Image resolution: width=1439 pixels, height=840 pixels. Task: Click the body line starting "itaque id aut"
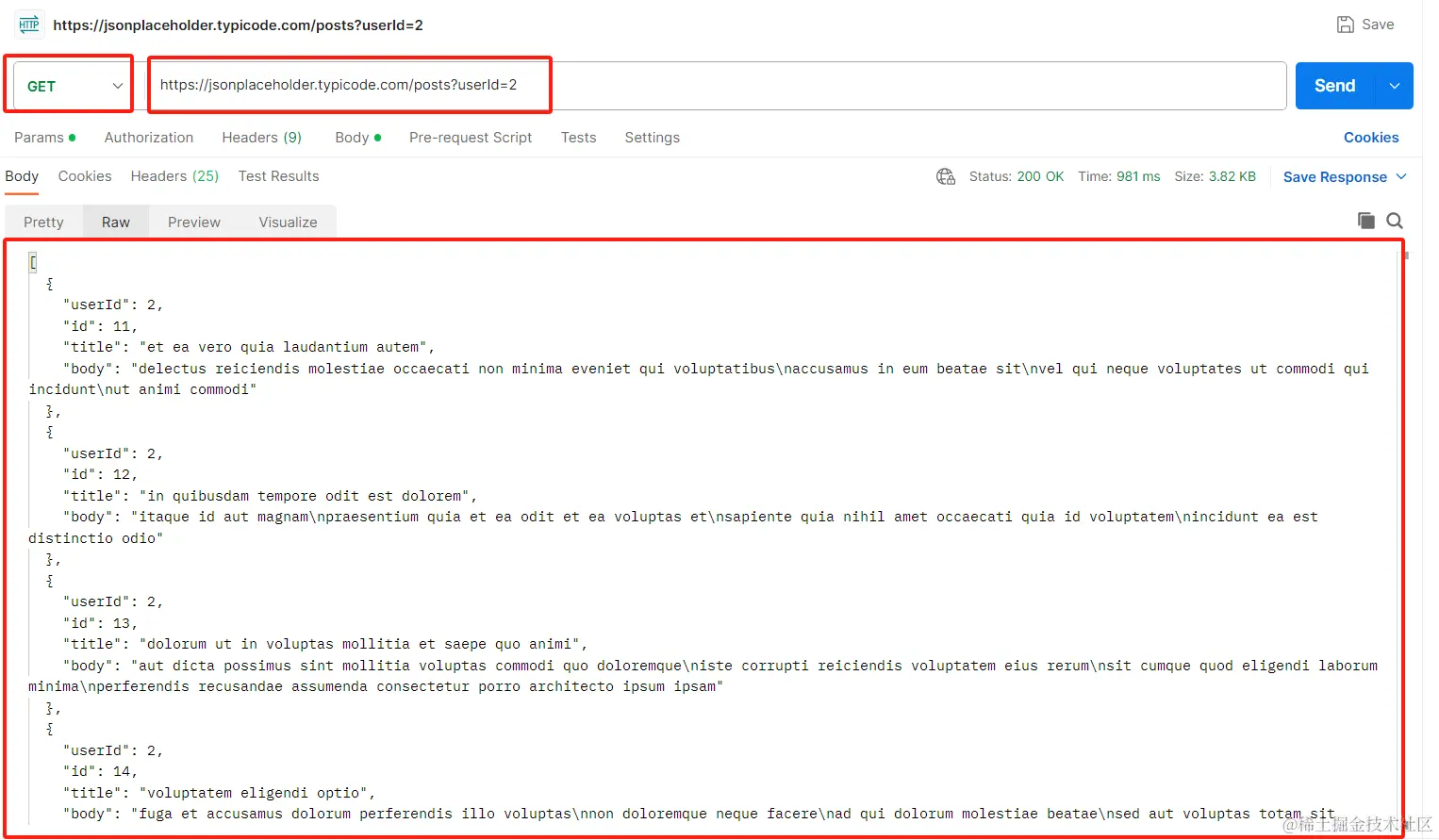pos(690,517)
